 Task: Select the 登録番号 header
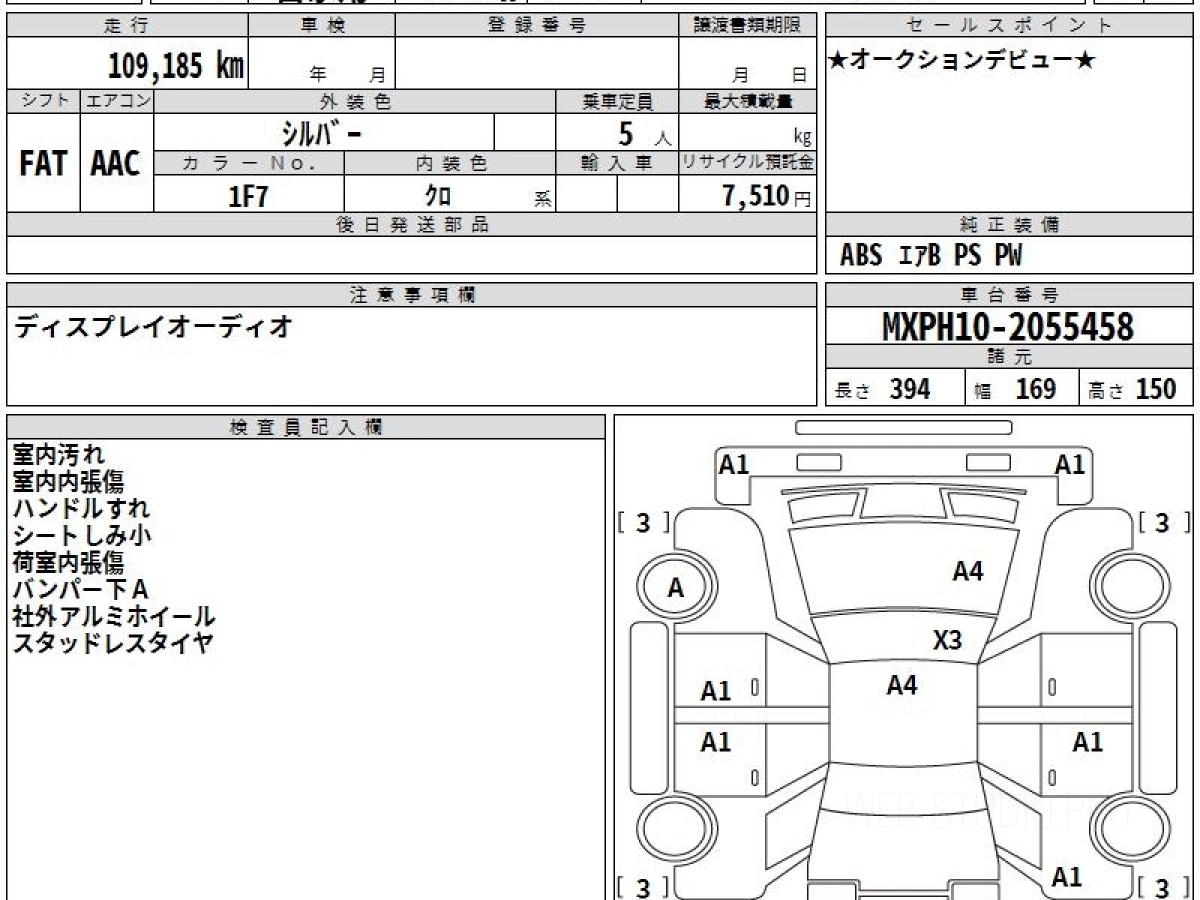pyautogui.click(x=537, y=26)
